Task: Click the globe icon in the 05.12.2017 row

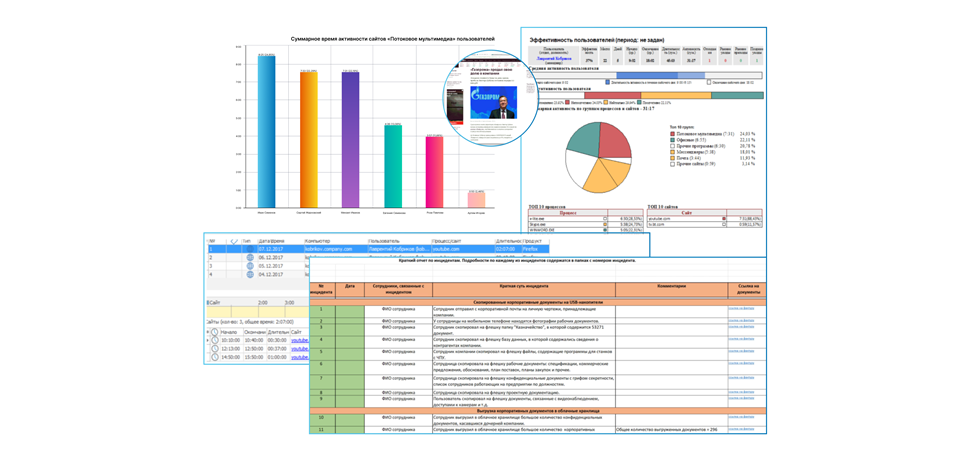Action: (x=250, y=266)
